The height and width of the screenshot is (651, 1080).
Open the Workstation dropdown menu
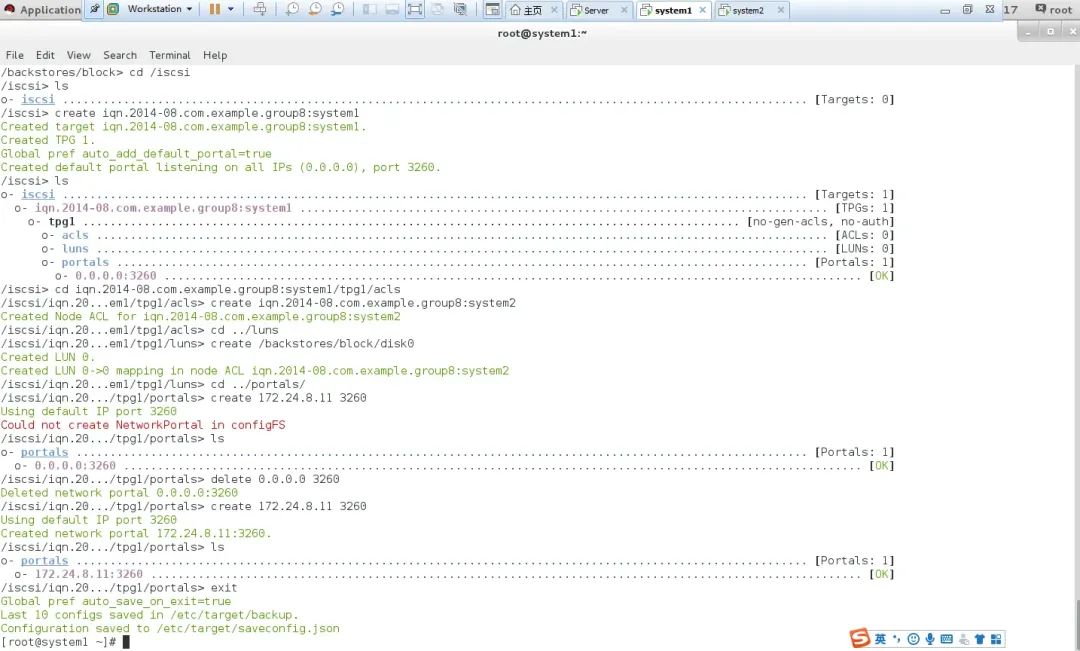point(160,9)
